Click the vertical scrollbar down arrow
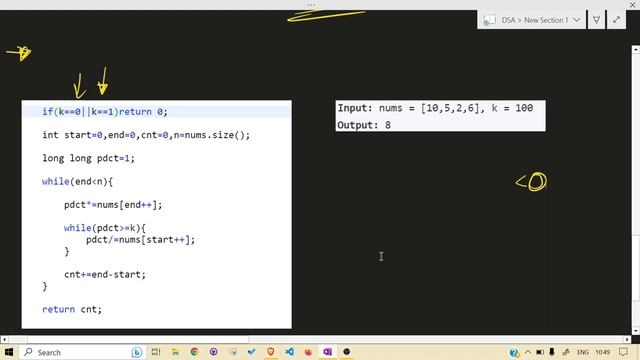Viewport: 640px width, 360px height. pyautogui.click(x=636, y=331)
